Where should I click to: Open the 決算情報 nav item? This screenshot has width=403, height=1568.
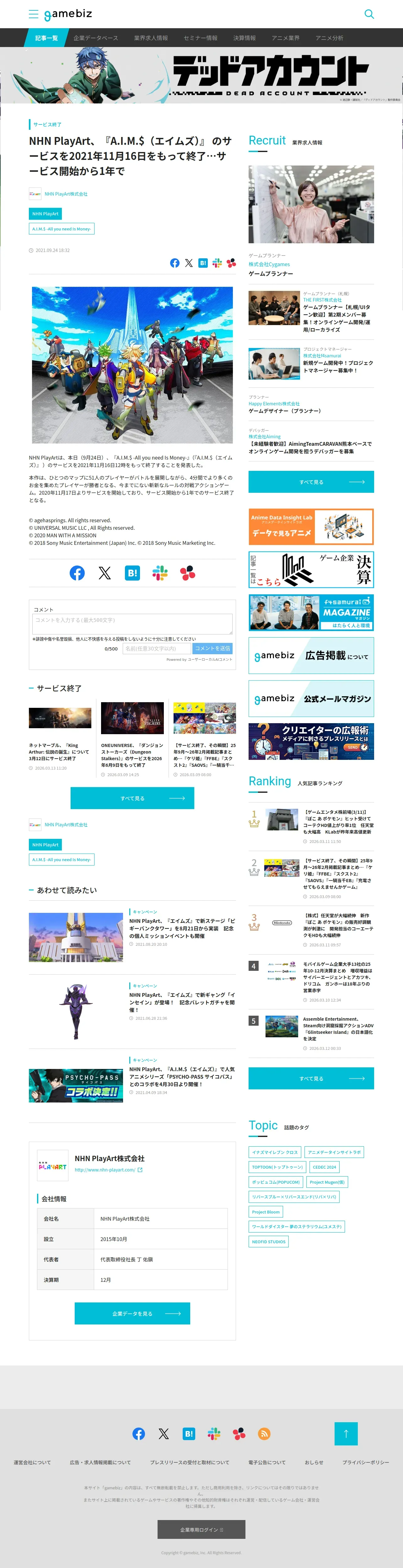pos(244,38)
